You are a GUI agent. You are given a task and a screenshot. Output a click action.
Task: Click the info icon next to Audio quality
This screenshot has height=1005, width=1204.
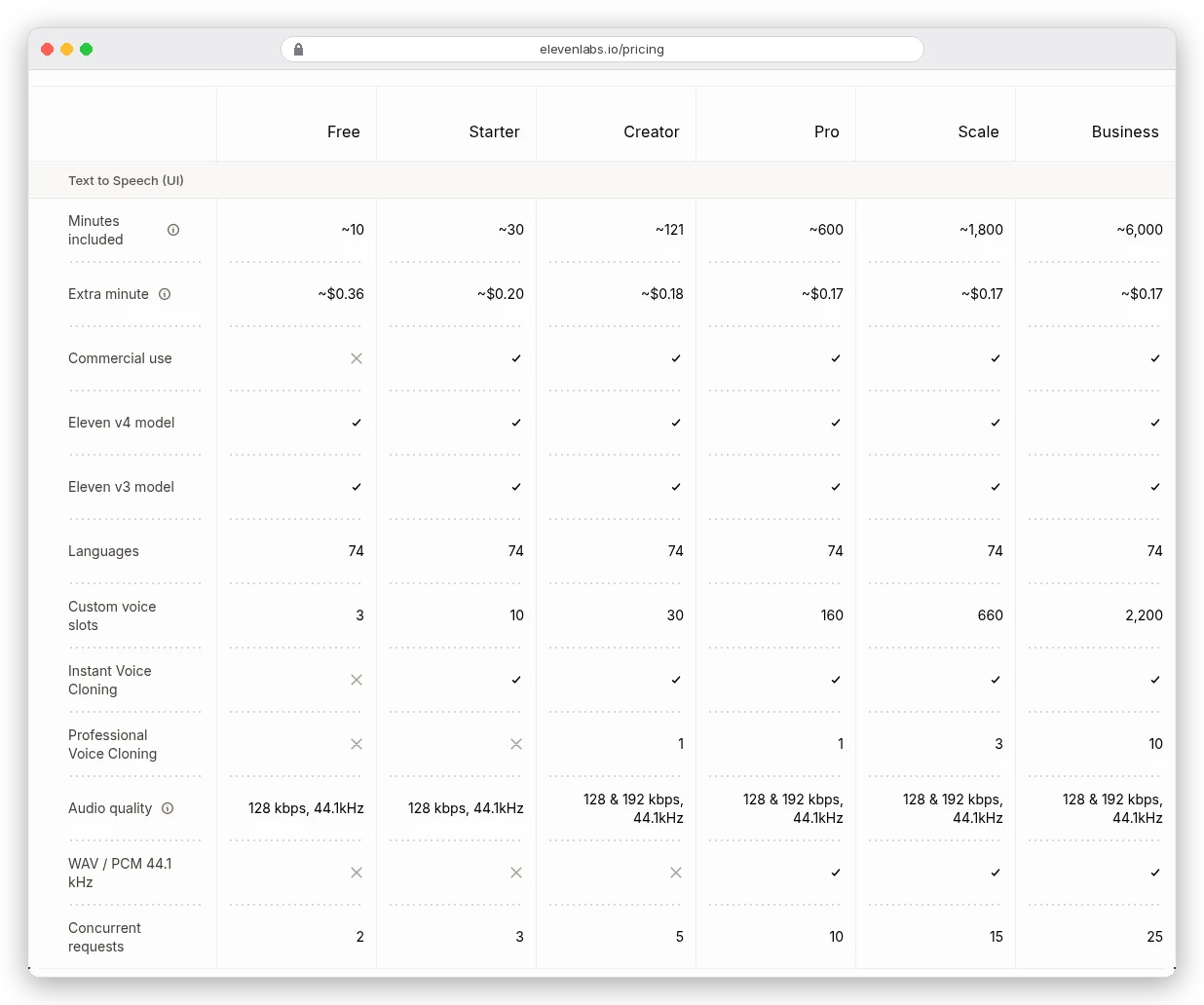point(168,808)
